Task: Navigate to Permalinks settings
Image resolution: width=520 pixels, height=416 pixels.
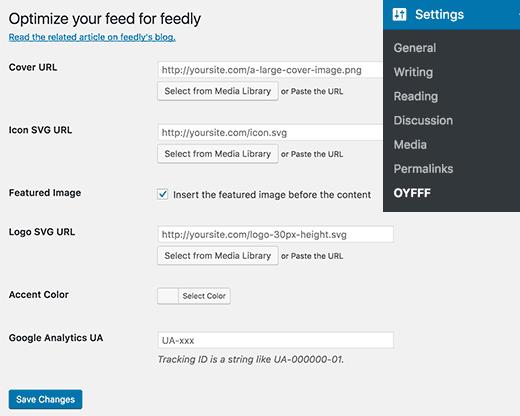Action: pyautogui.click(x=423, y=169)
